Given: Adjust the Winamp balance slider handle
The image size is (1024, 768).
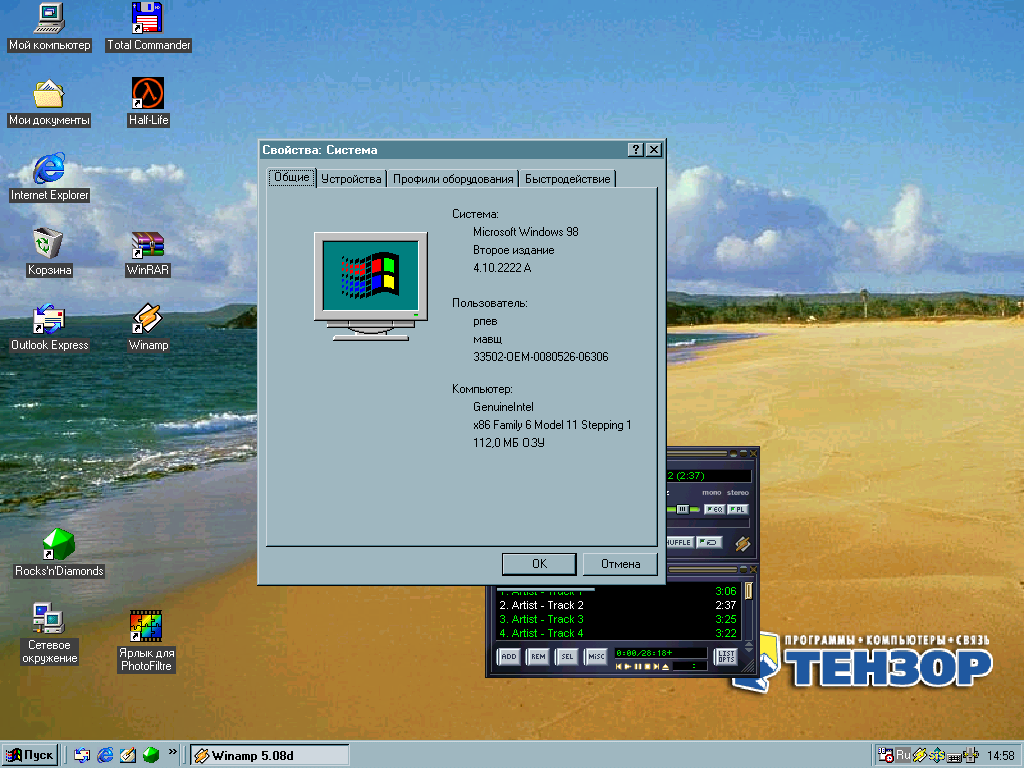Looking at the screenshot, I should pos(682,509).
